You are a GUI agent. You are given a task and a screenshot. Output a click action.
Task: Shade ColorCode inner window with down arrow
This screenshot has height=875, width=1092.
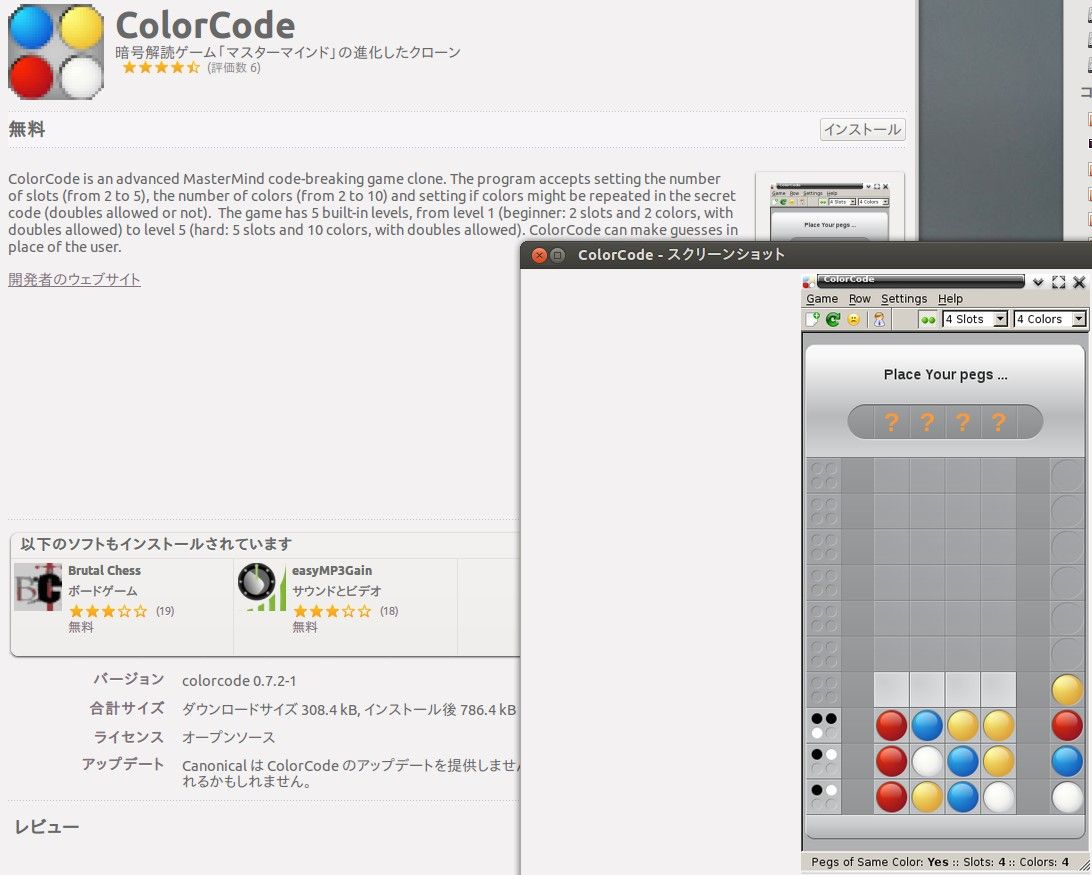click(x=1038, y=282)
